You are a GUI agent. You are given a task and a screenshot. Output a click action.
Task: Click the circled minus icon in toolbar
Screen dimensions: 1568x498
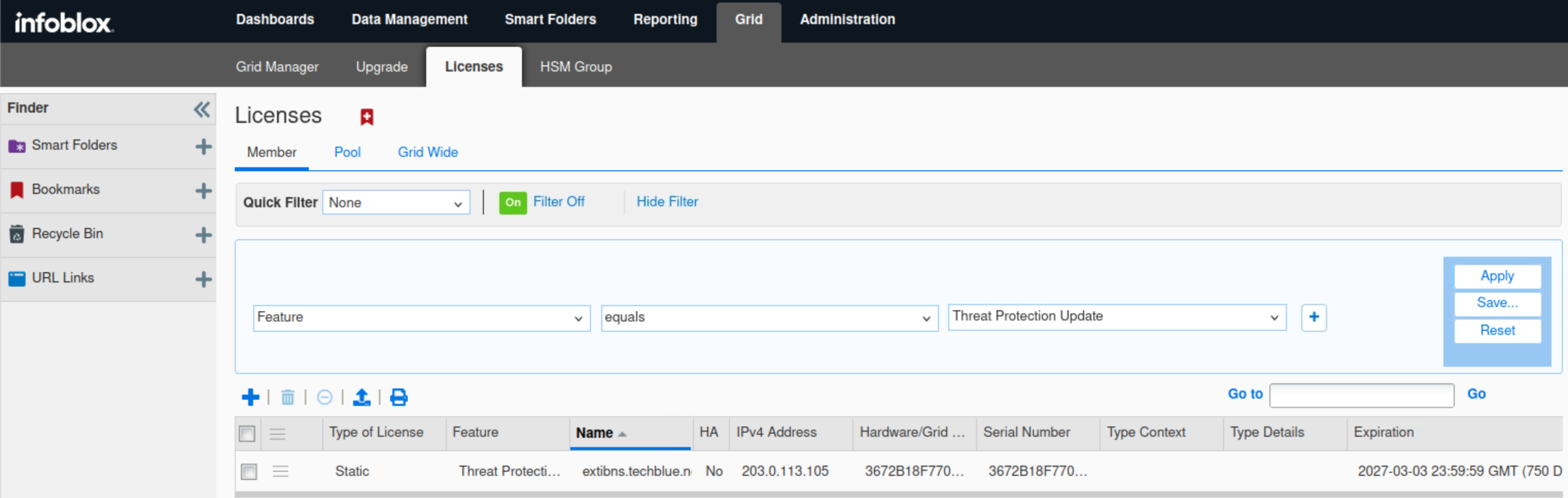tap(324, 398)
